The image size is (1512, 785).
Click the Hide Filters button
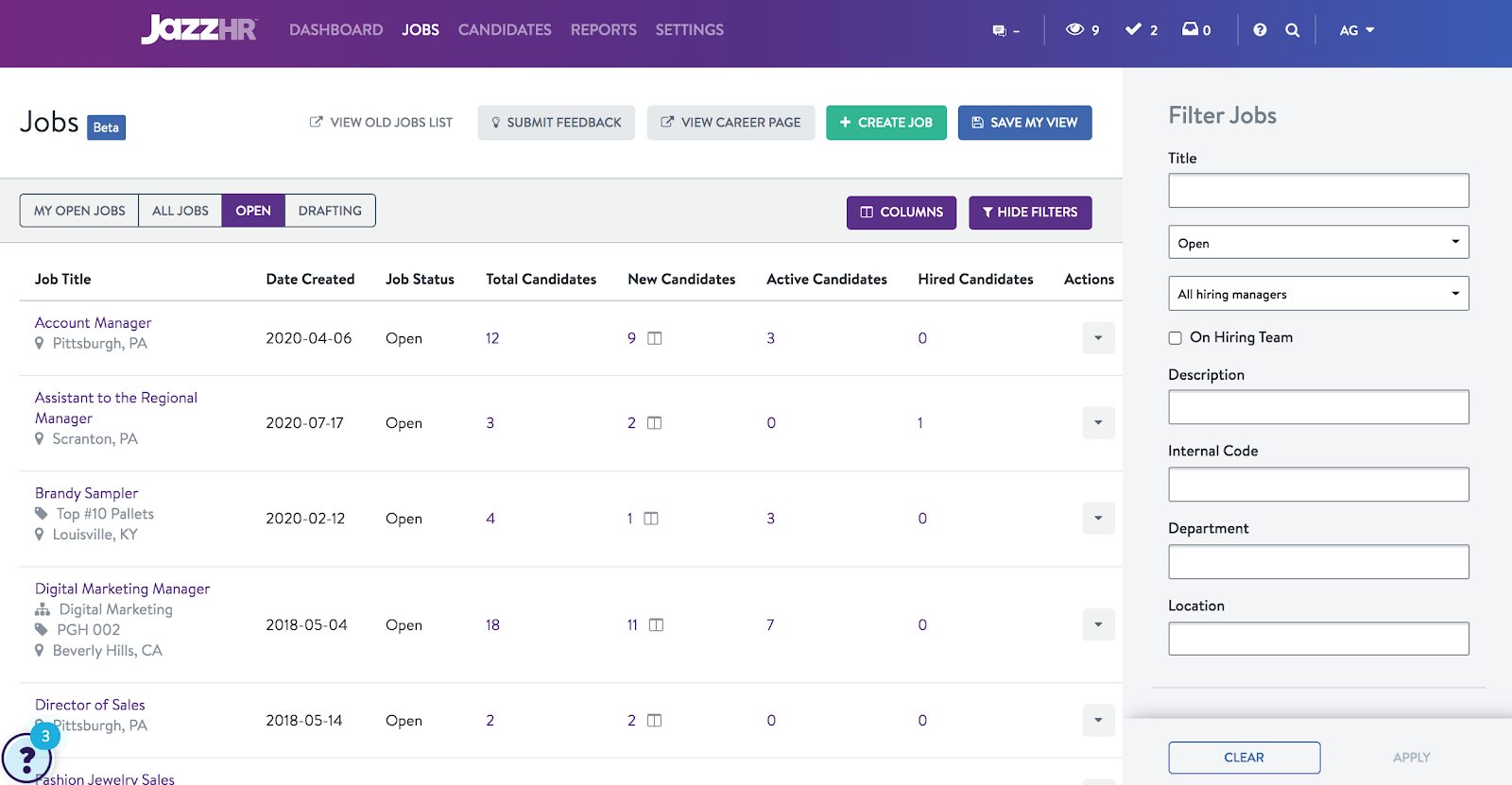click(1030, 213)
